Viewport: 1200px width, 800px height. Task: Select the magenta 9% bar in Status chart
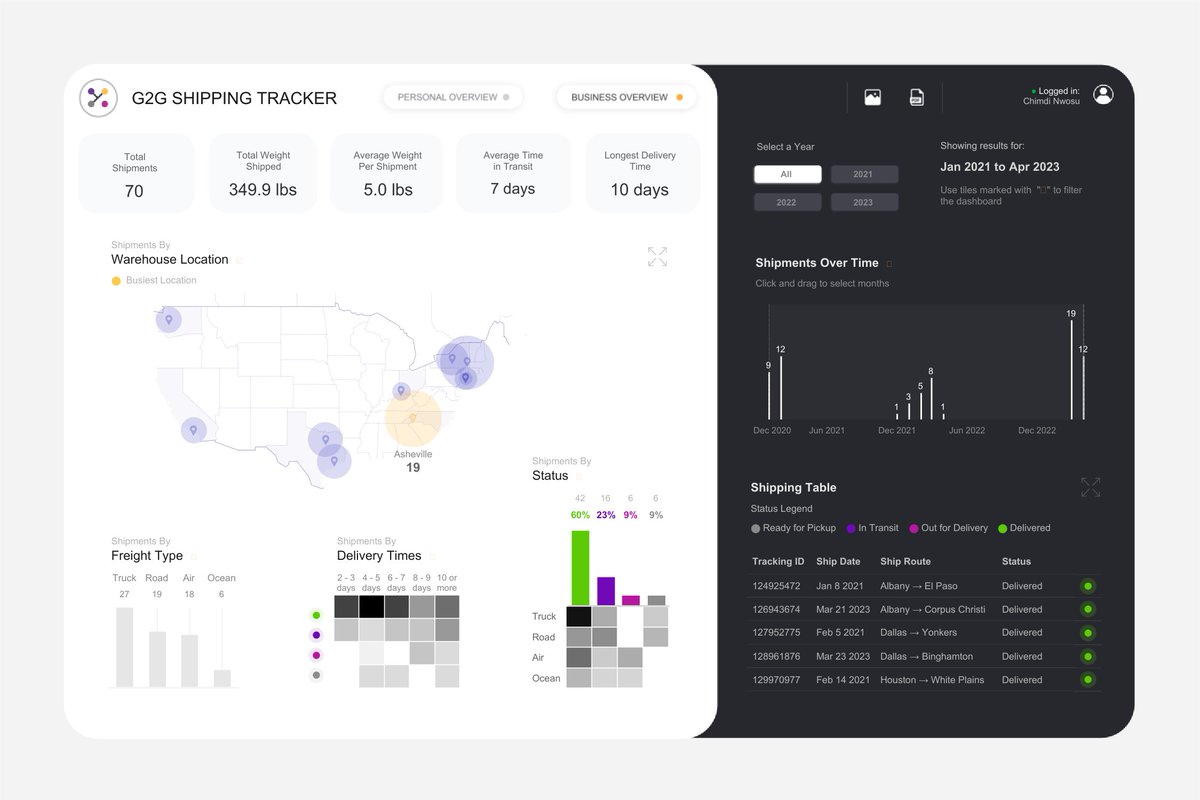631,600
